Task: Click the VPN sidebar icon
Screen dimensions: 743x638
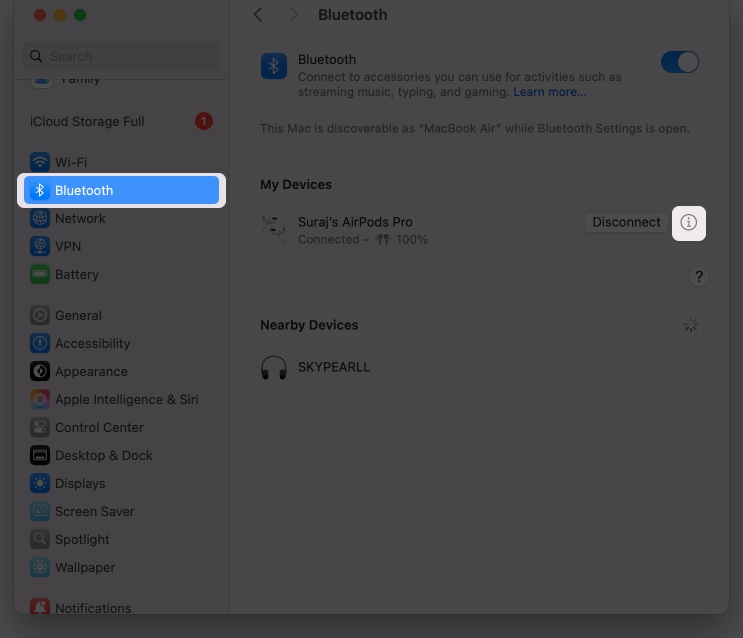Action: (x=40, y=246)
